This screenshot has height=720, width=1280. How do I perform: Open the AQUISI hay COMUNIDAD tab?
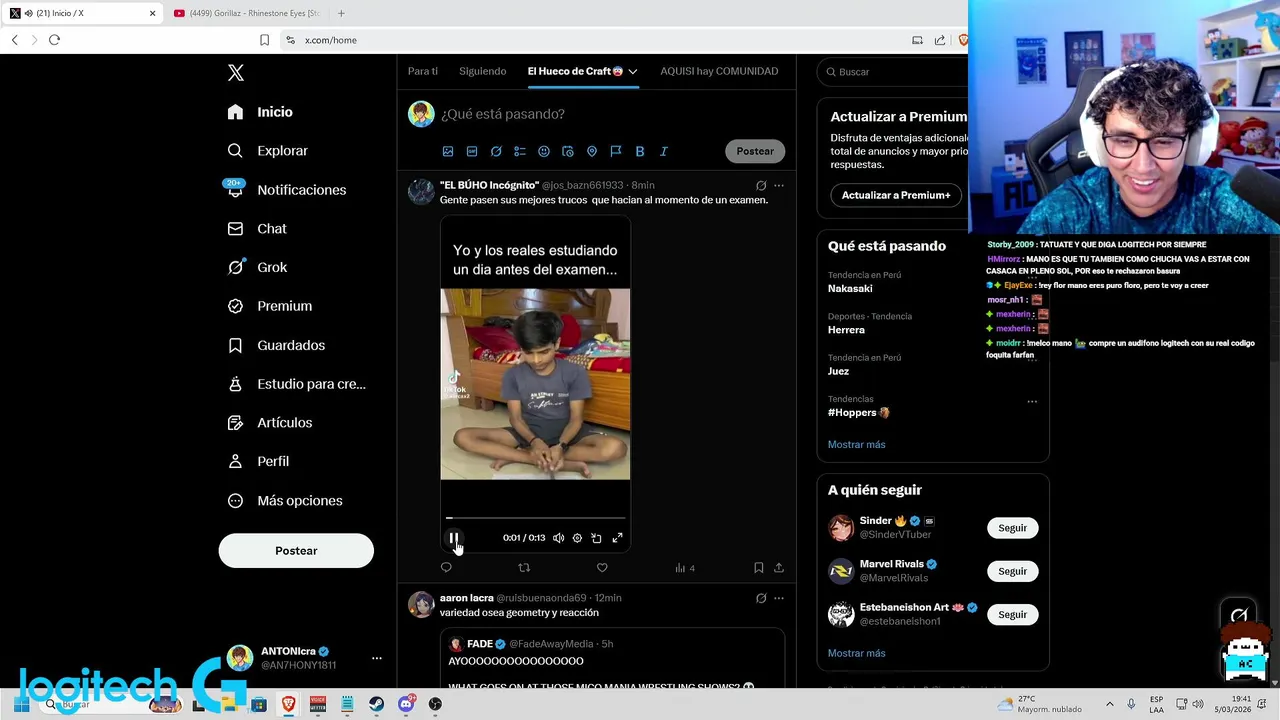coord(719,71)
